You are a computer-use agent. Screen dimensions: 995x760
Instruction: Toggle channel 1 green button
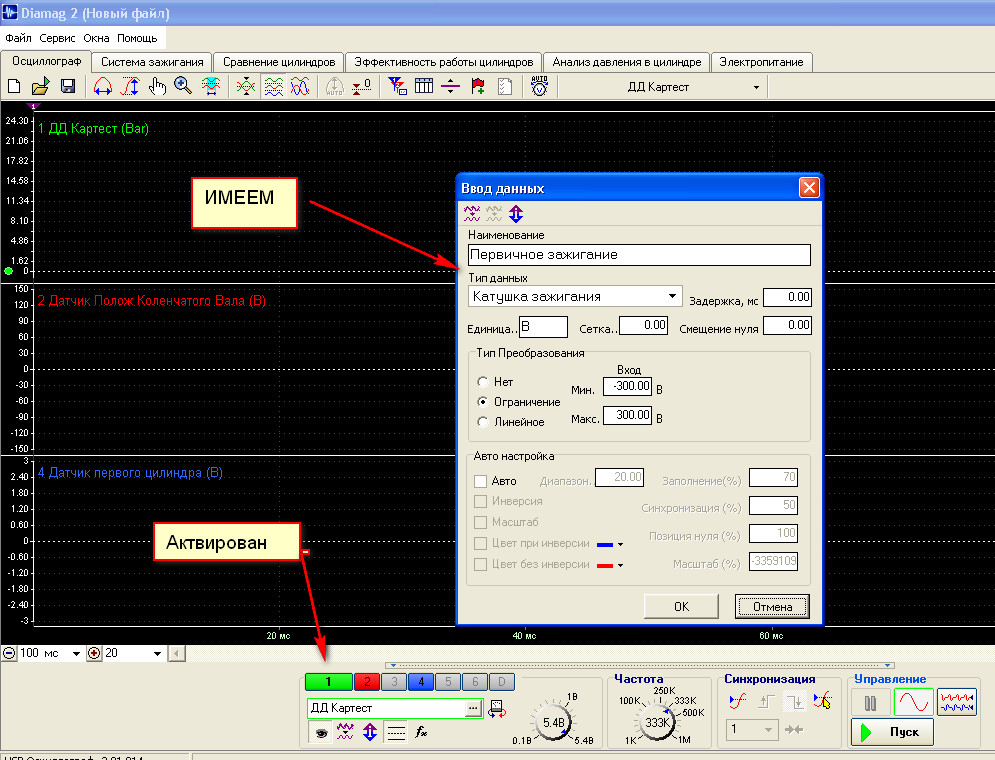pos(328,682)
